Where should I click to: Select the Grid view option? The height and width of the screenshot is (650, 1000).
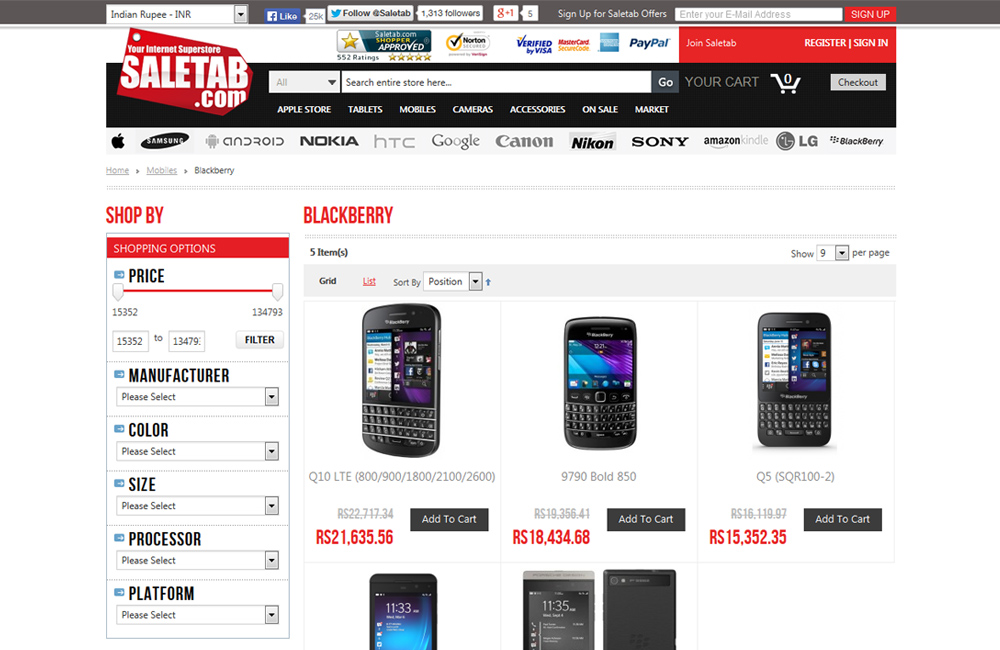pos(328,281)
